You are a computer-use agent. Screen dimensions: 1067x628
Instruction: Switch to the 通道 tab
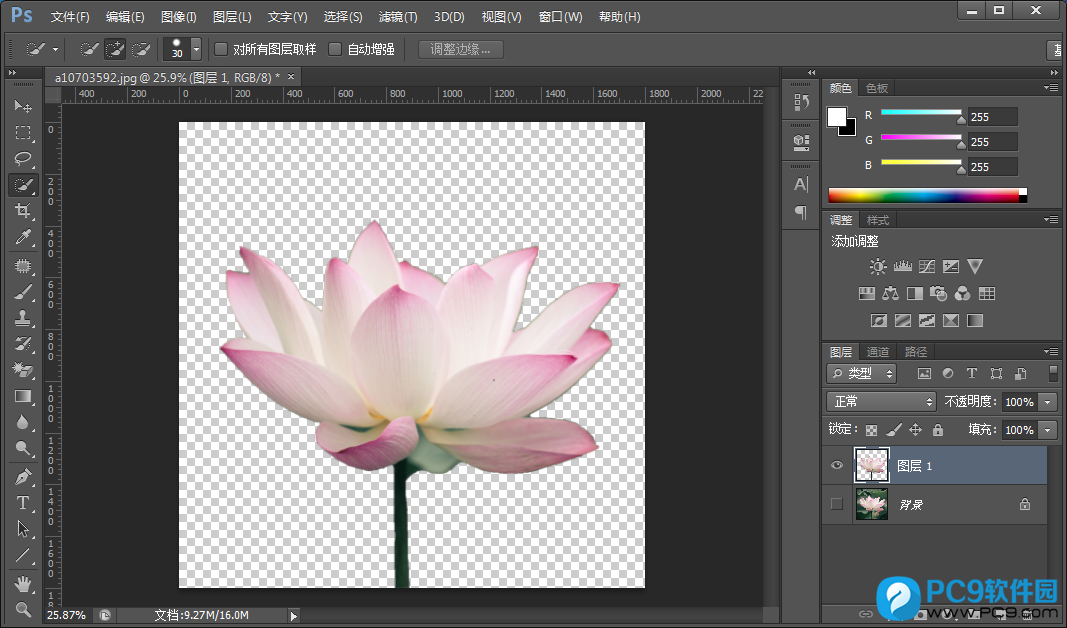[x=878, y=352]
